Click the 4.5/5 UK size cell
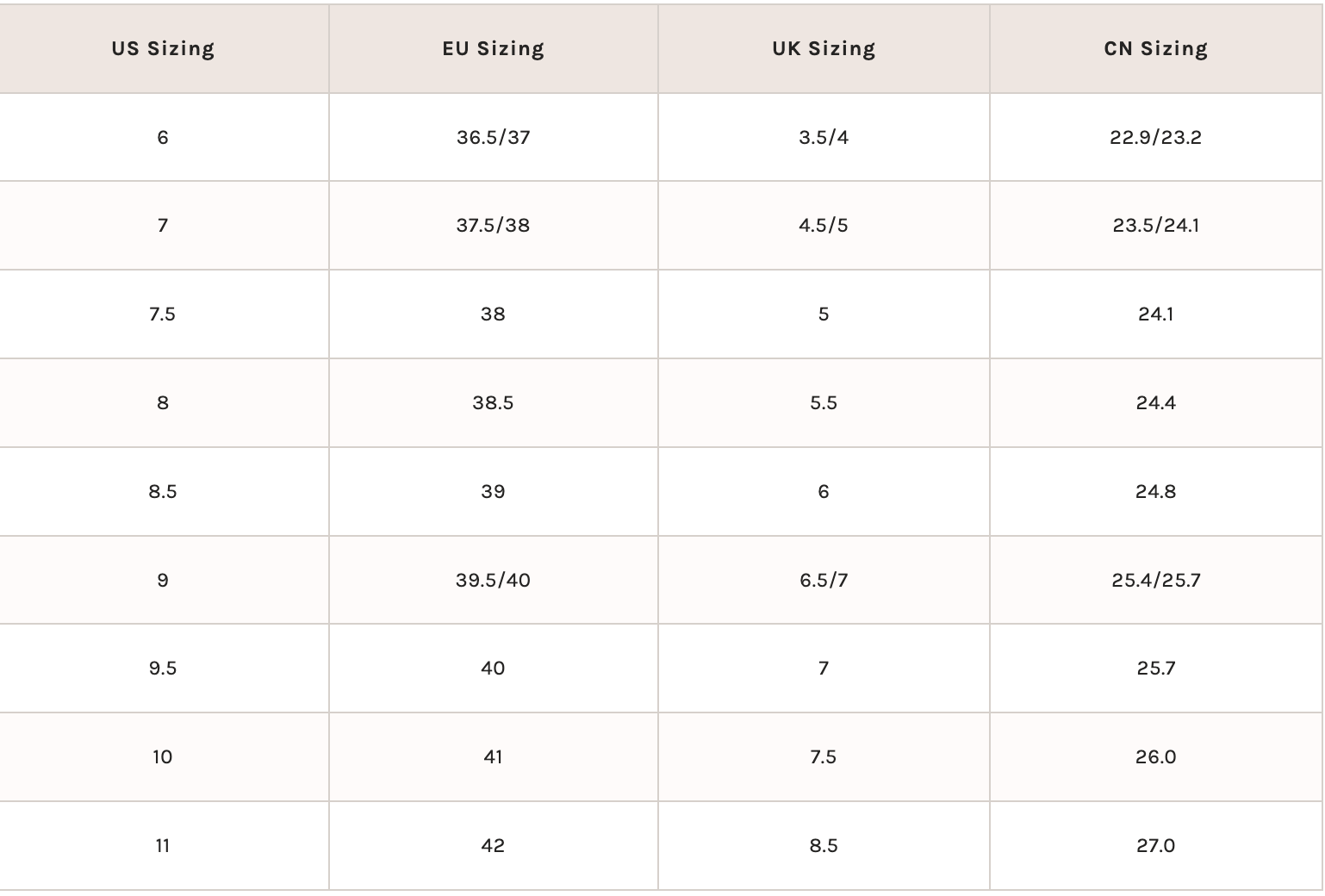 [x=824, y=226]
